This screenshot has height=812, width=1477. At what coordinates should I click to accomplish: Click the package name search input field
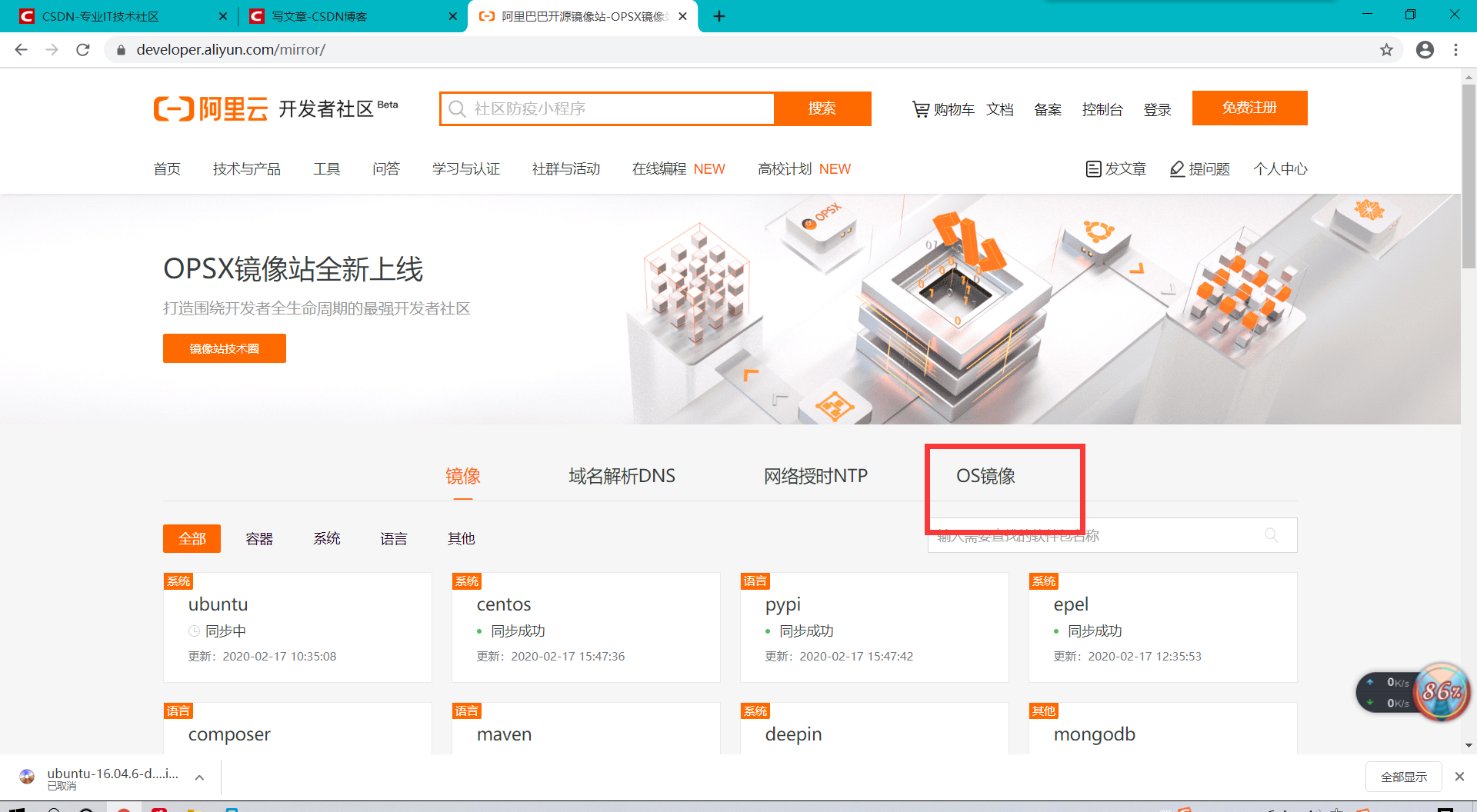click(1092, 535)
